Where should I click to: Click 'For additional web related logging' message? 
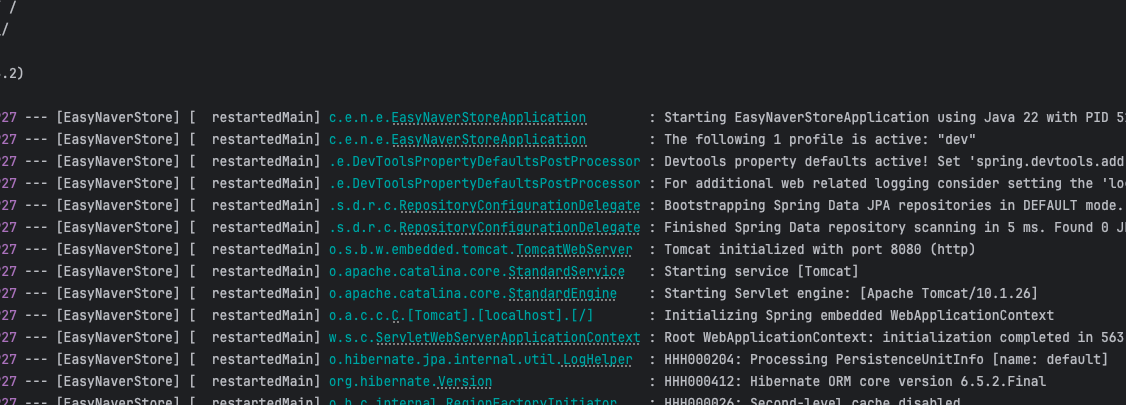click(895, 184)
